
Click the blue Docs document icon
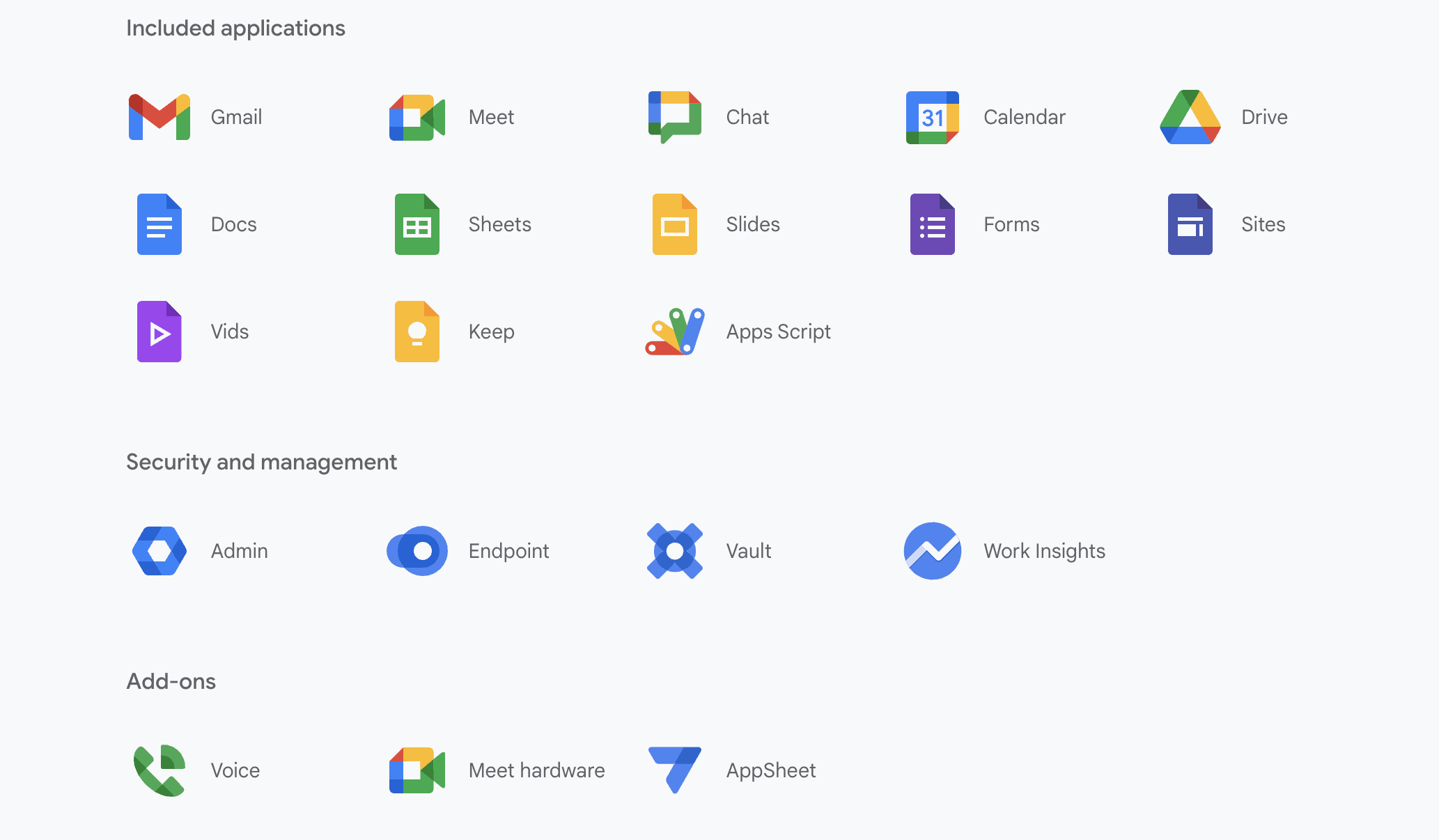pyautogui.click(x=160, y=224)
